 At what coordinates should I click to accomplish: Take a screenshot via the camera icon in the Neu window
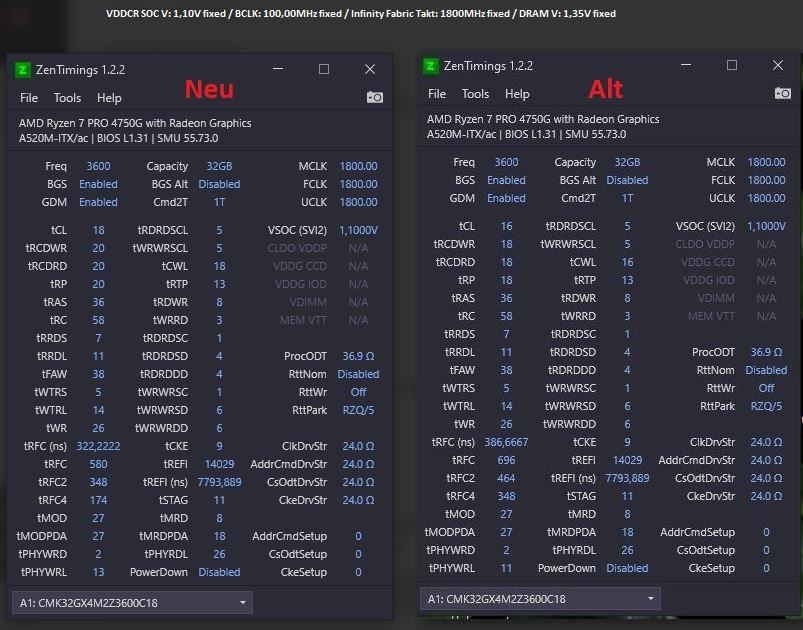[x=375, y=97]
